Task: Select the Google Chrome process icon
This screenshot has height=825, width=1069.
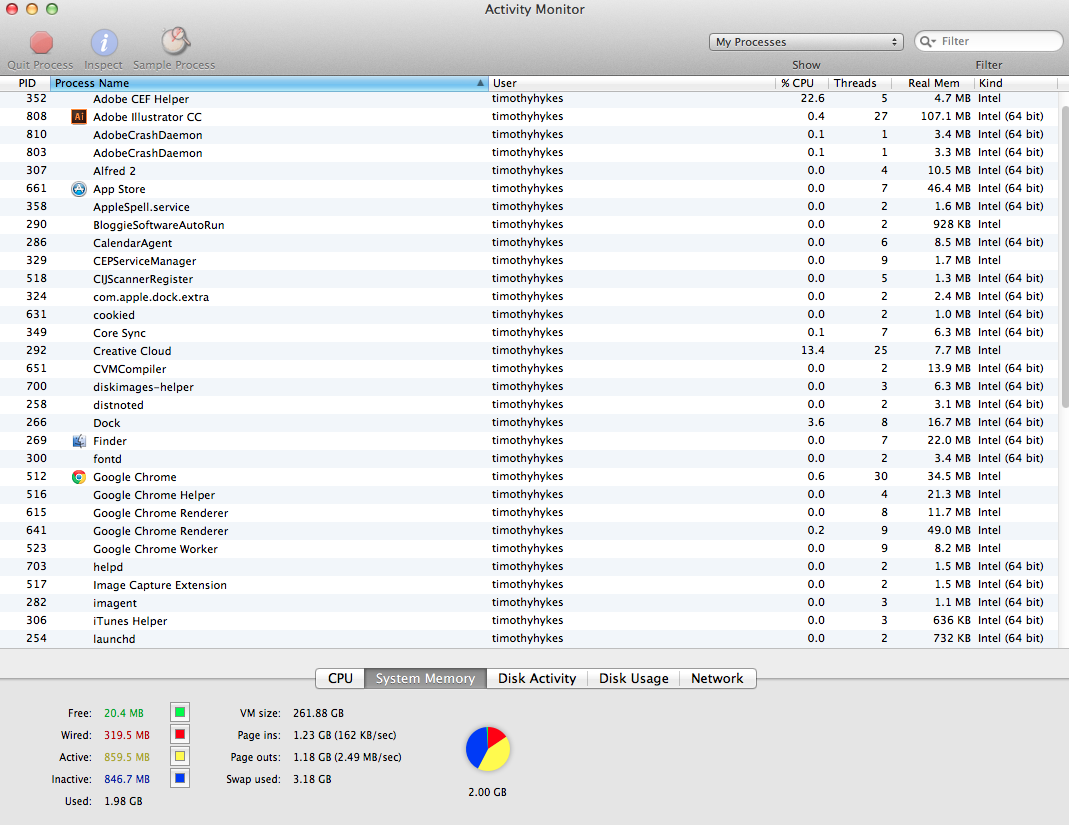Action: pyautogui.click(x=79, y=477)
